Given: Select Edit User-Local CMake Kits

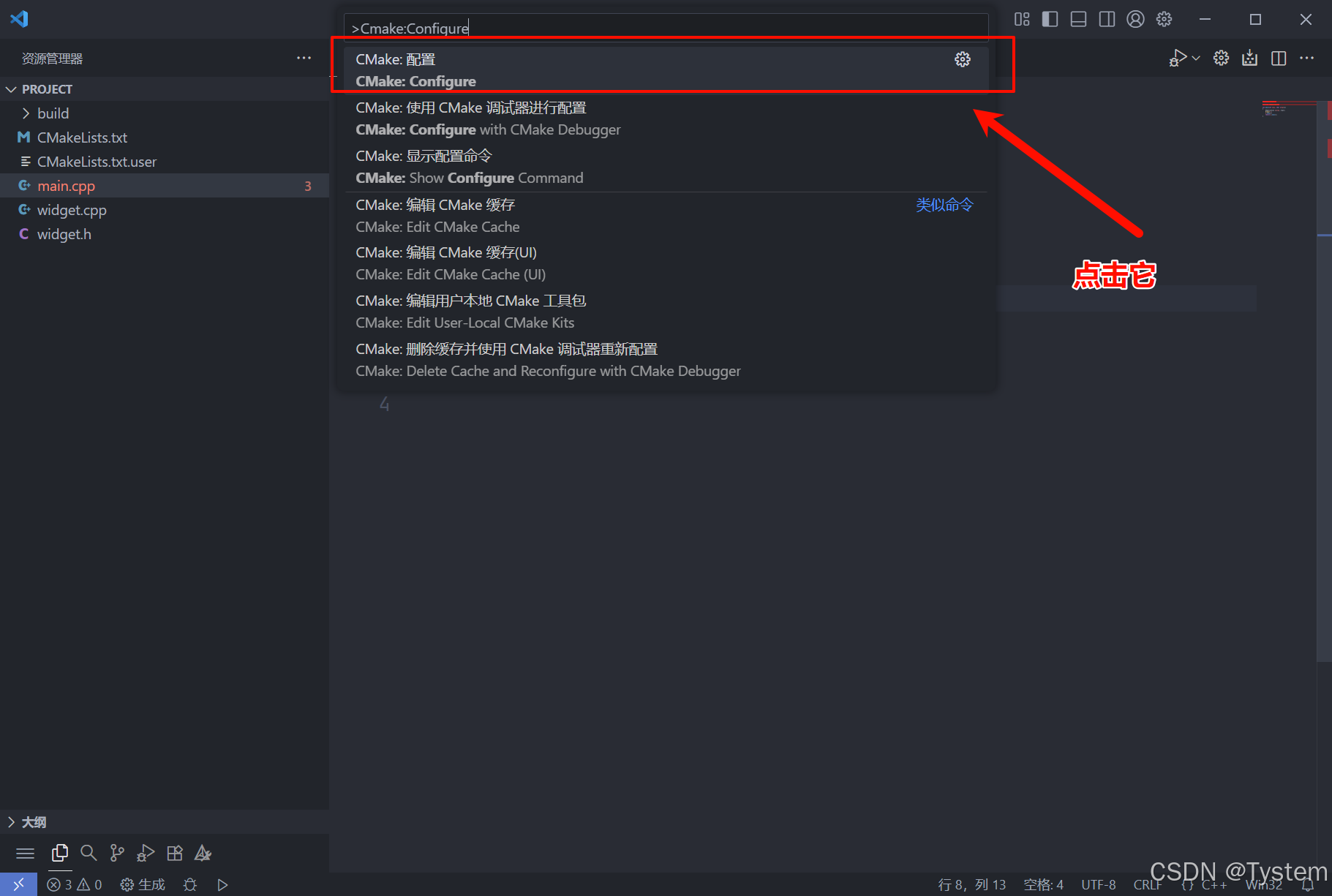Looking at the screenshot, I should coord(666,312).
